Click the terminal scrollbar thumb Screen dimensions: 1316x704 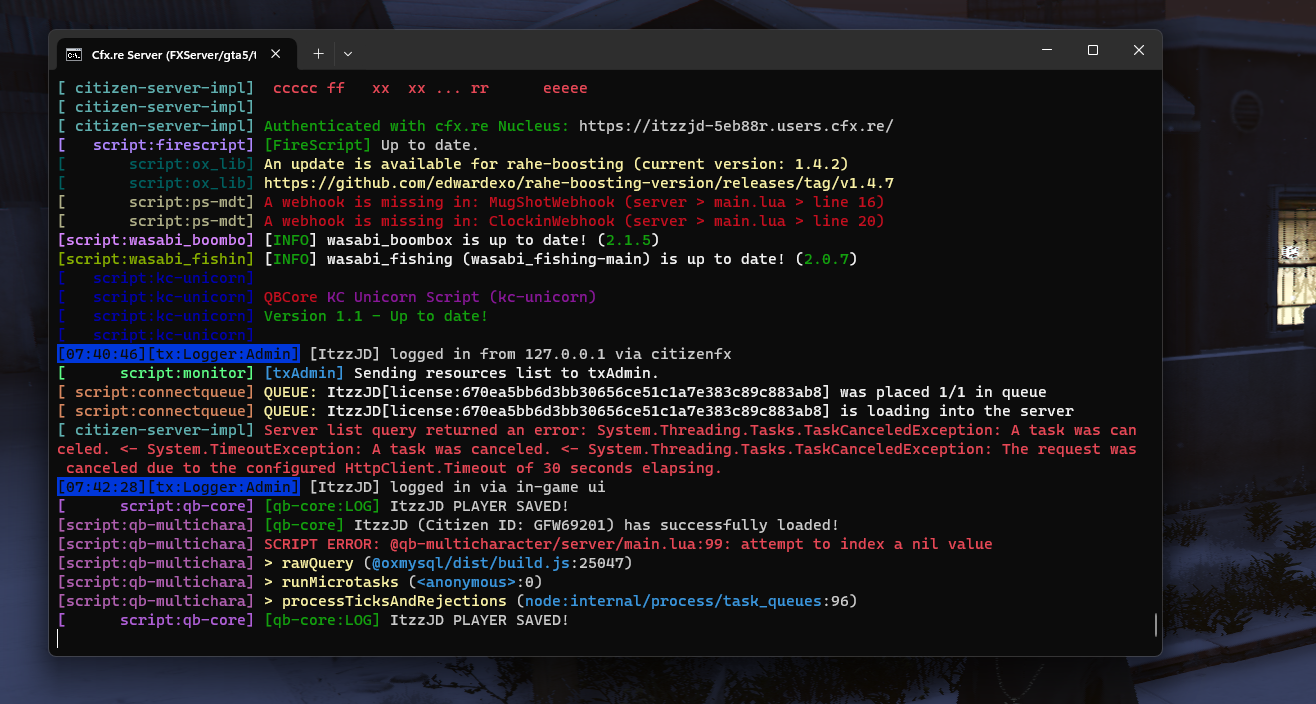coord(1156,625)
